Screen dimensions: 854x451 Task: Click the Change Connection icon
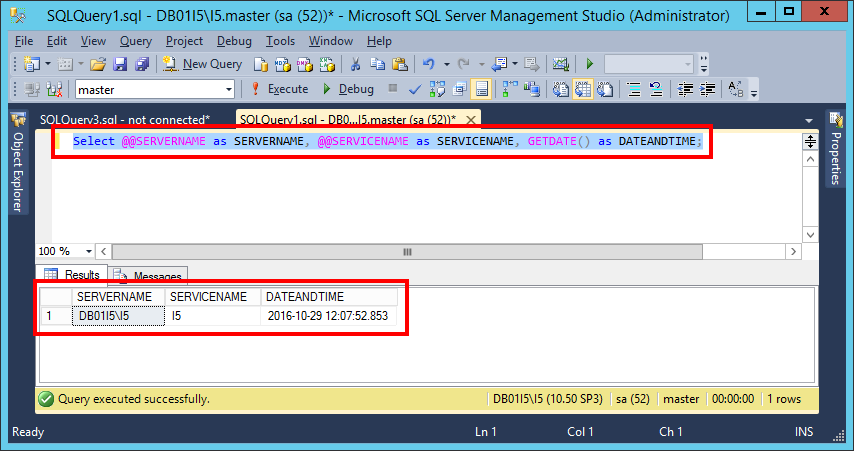pyautogui.click(x=54, y=89)
